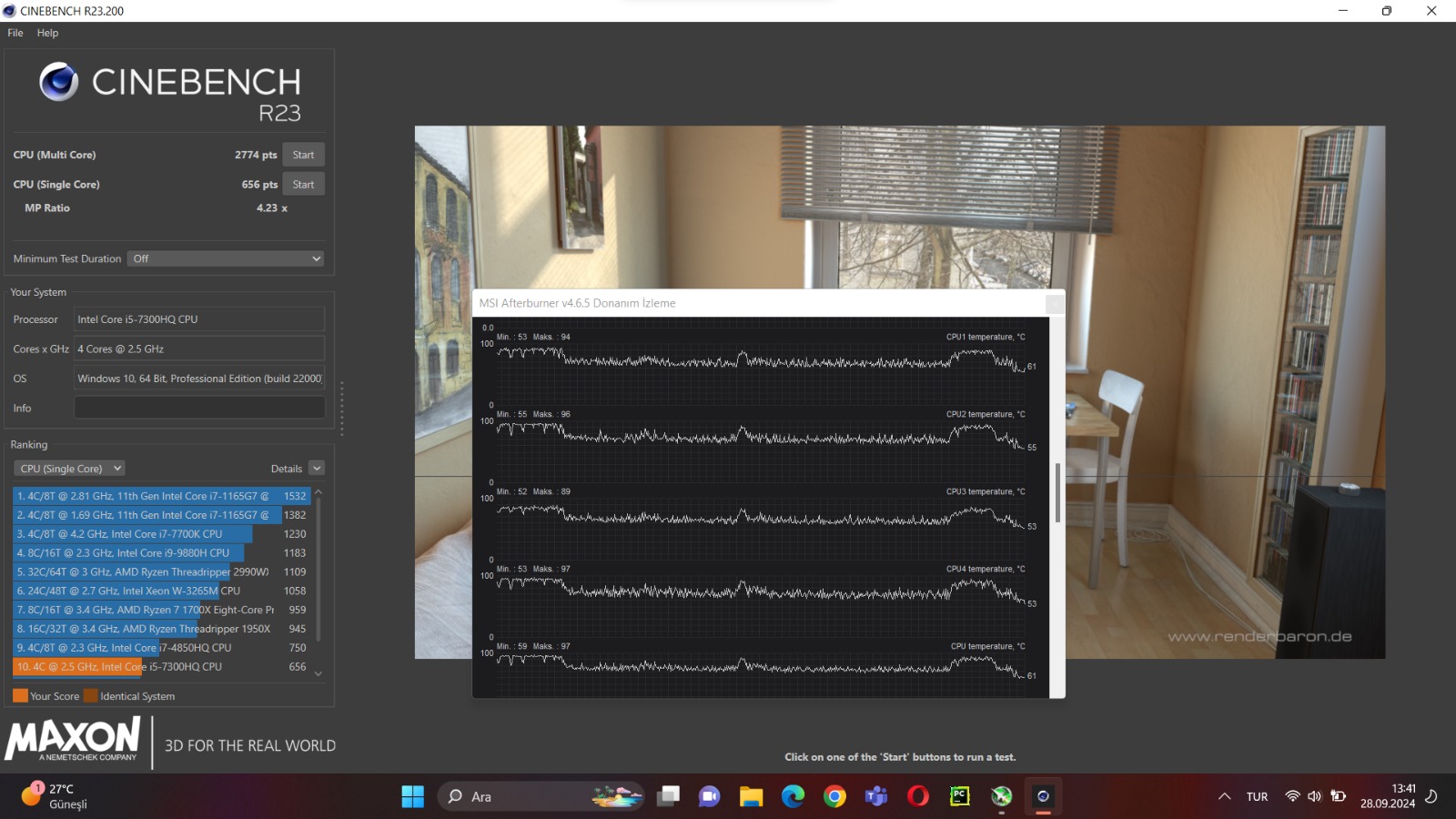Select ranking row 9 Core i7-4850HQ
The width and height of the screenshot is (1456, 819).
tap(162, 648)
